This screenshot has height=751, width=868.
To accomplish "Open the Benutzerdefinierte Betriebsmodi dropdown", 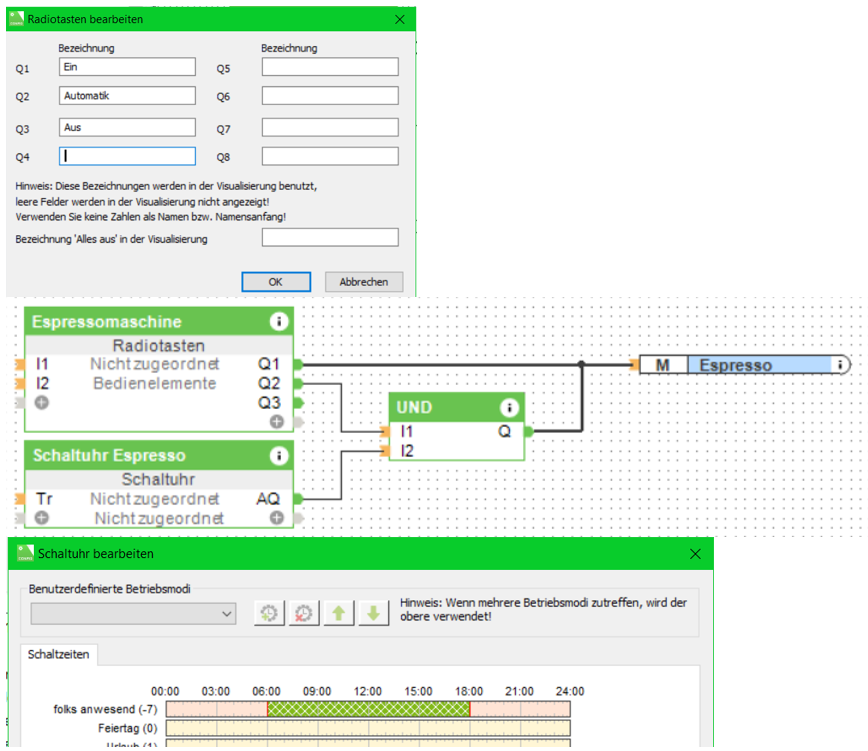I will coord(133,614).
